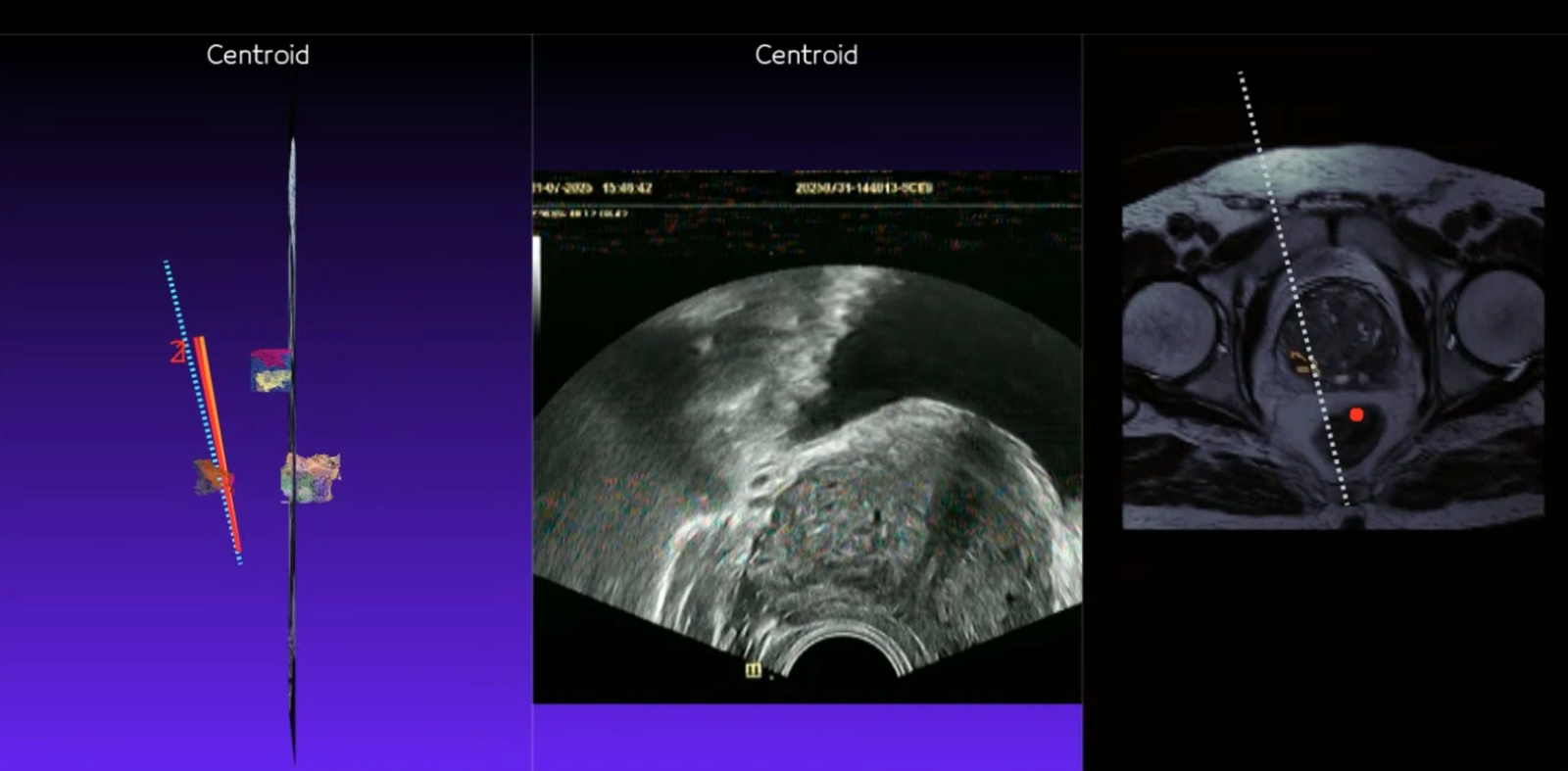Select the orange needle trajectory line
1568x771 pixels.
218,441
